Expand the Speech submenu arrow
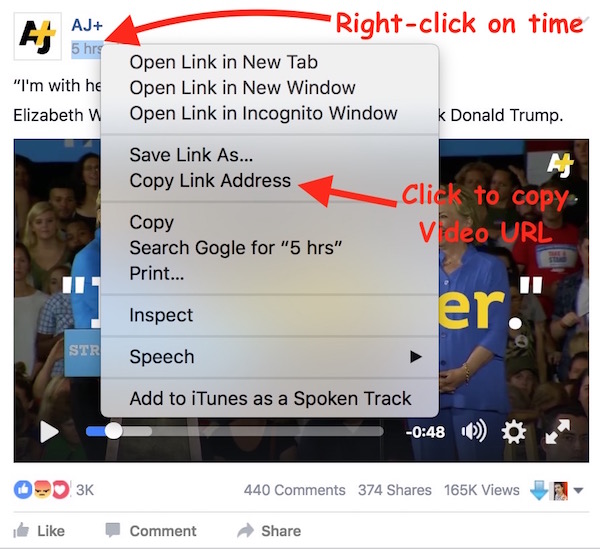Viewport: 600px width, 549px height. tap(415, 357)
